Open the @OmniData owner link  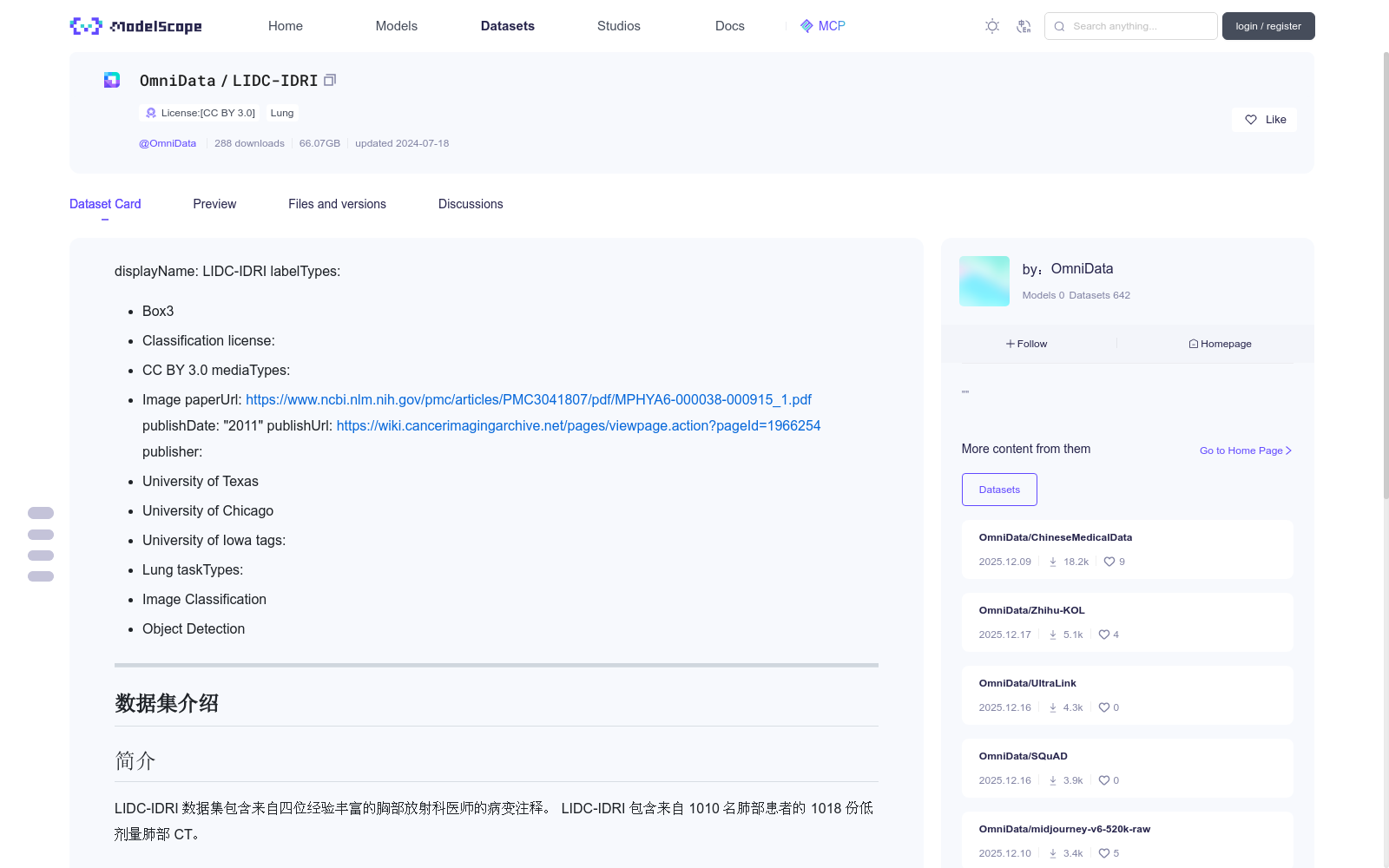[x=168, y=143]
